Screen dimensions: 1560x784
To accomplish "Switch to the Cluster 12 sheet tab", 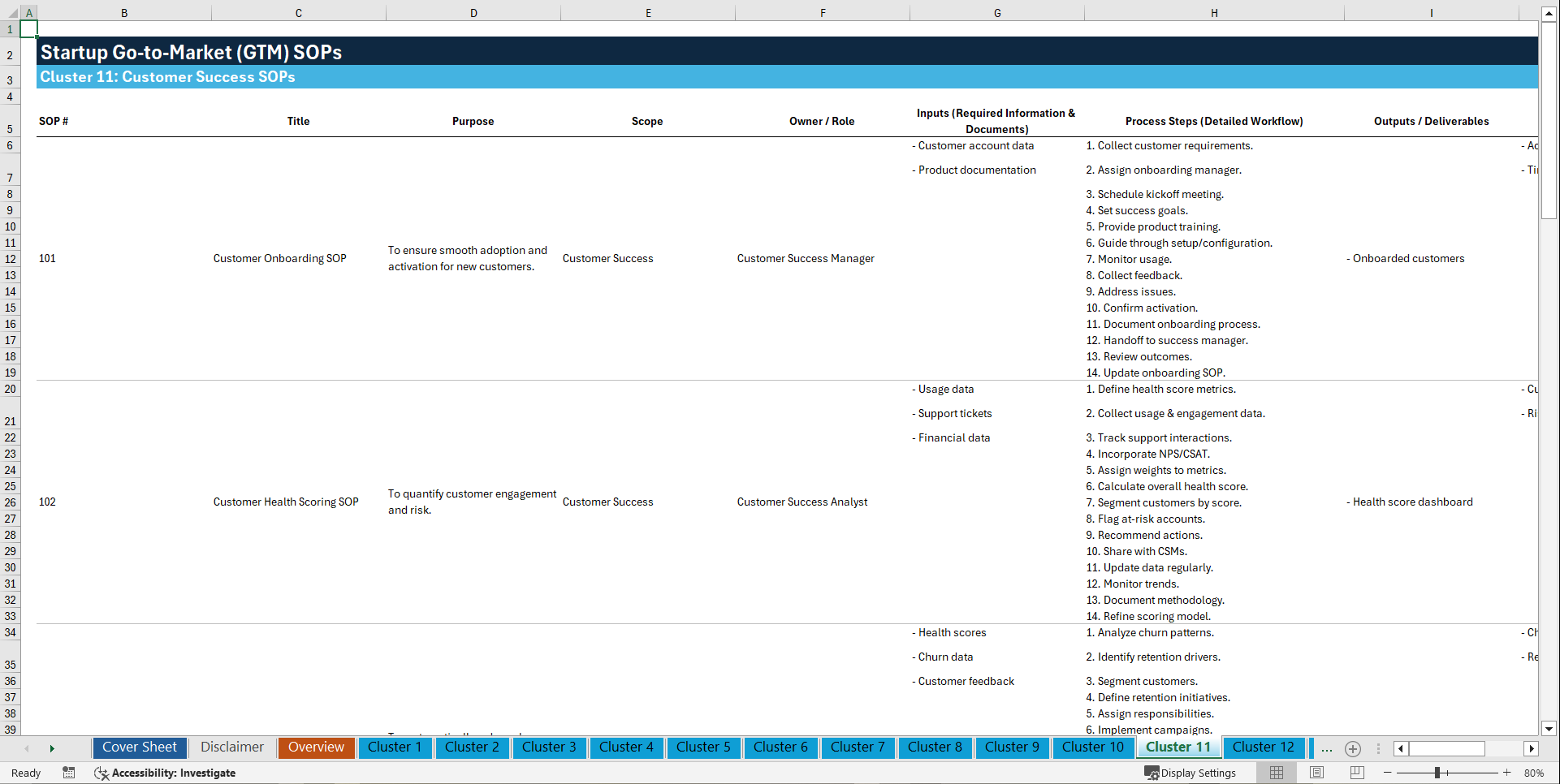I will click(1264, 747).
